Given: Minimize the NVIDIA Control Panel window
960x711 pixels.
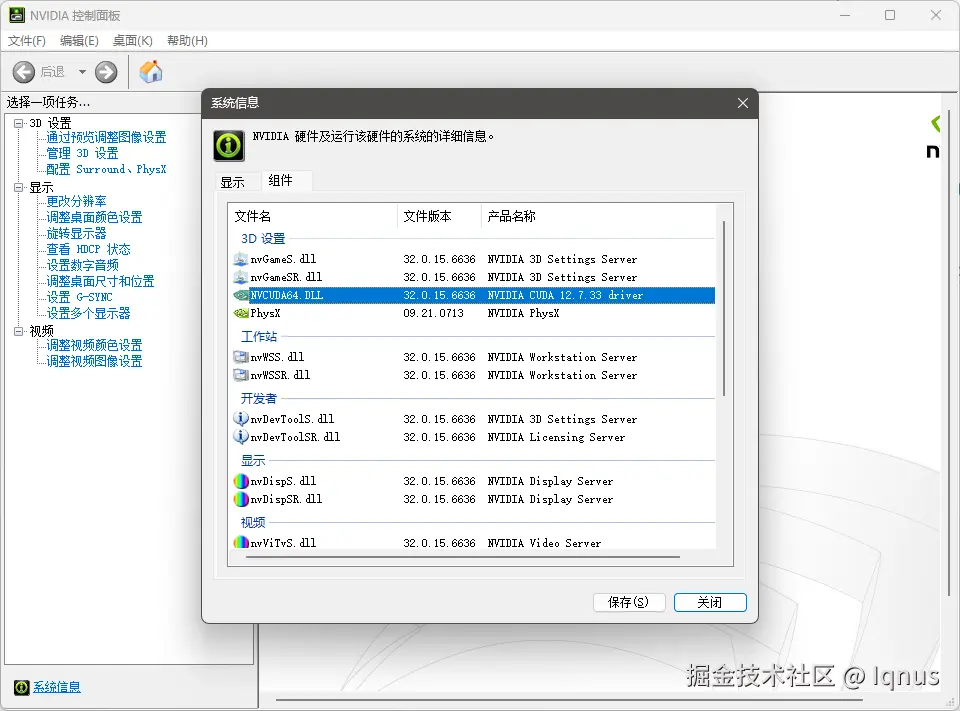Looking at the screenshot, I should tap(845, 15).
